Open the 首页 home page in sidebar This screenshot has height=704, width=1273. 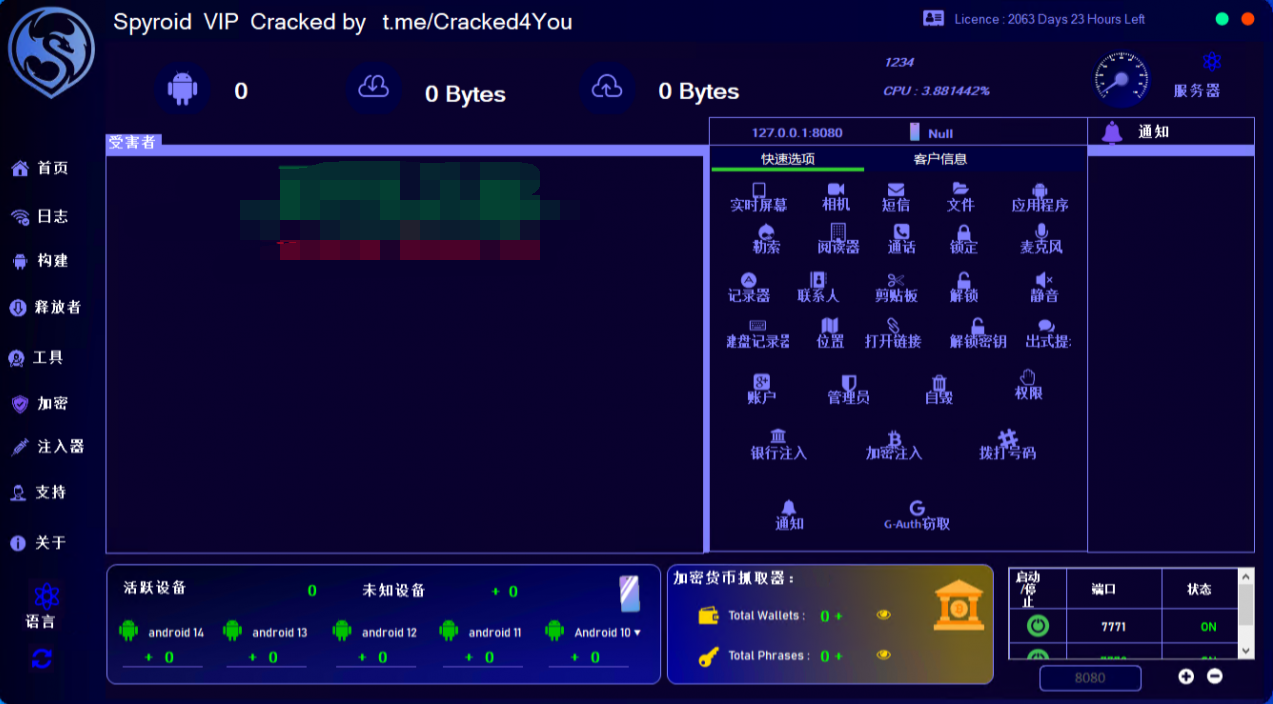pyautogui.click(x=40, y=169)
